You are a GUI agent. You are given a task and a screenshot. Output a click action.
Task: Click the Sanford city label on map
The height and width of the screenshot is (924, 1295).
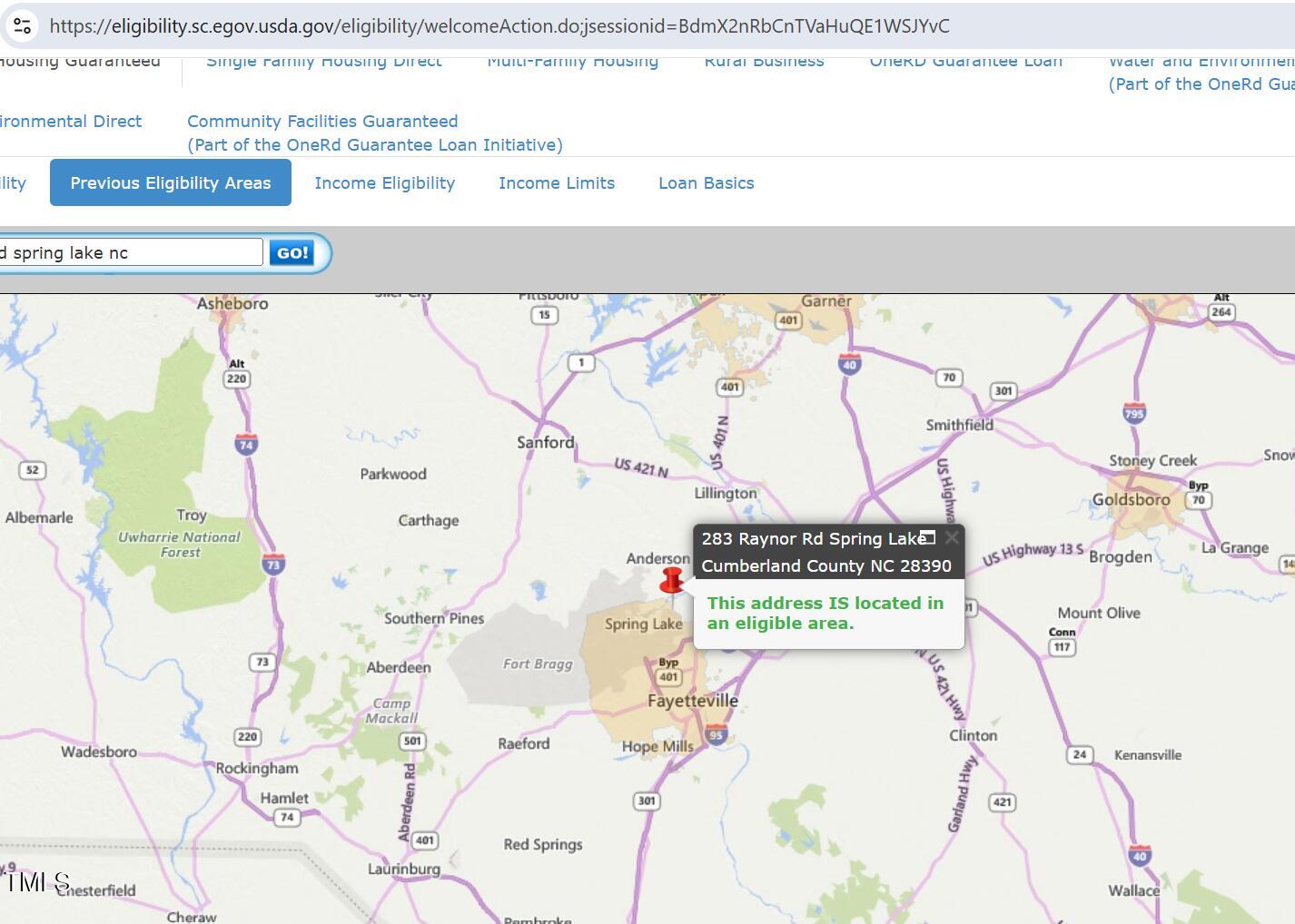546,442
